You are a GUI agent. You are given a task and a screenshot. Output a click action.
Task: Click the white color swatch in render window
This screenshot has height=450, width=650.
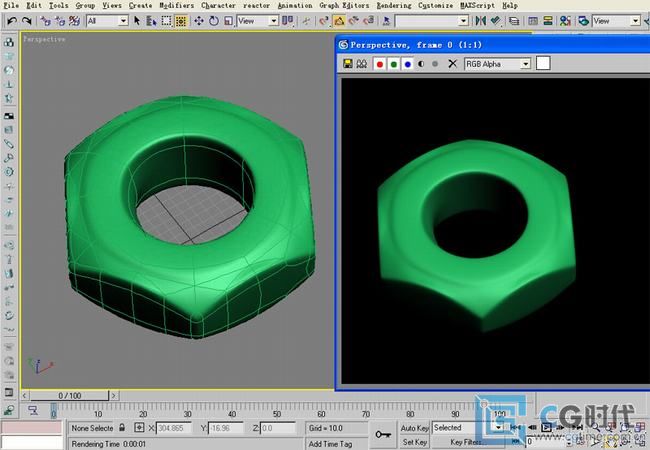click(543, 63)
